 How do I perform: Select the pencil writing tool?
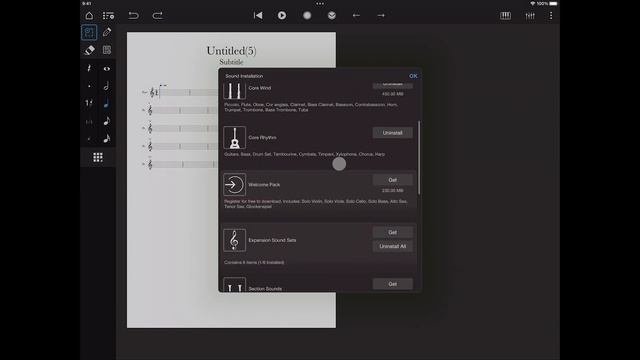point(107,32)
